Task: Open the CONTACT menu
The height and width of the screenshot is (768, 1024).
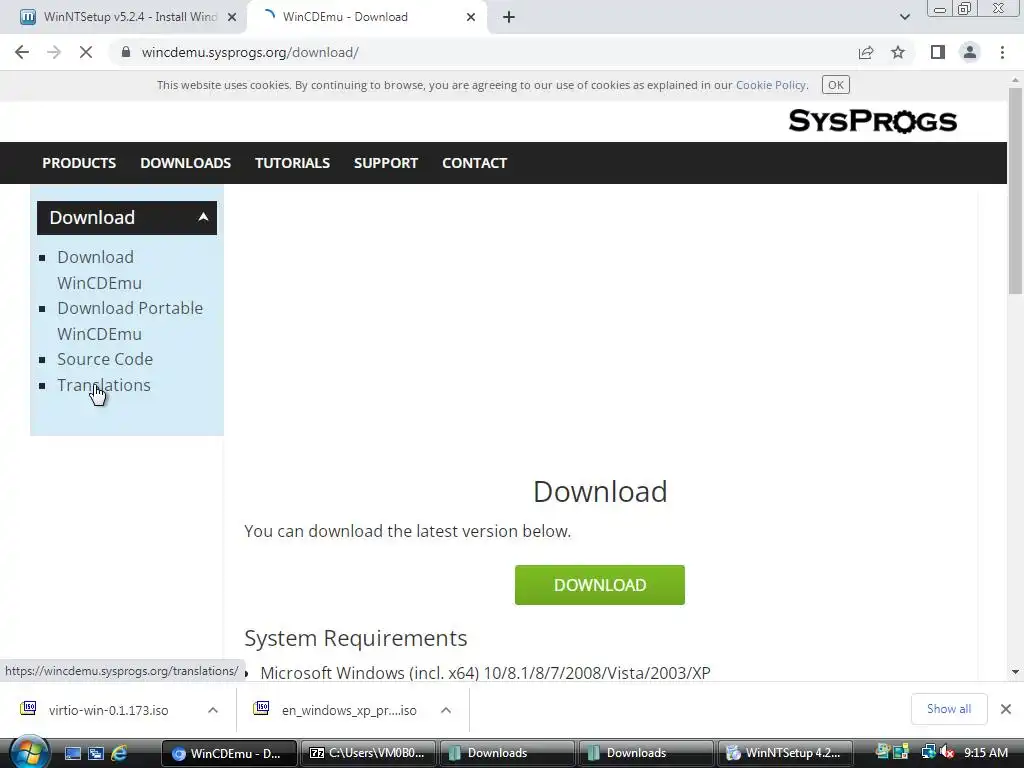Action: 475,163
